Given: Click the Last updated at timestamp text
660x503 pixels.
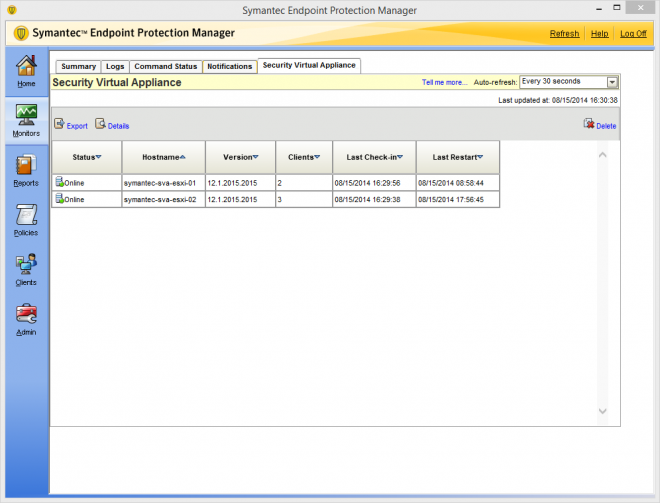Looking at the screenshot, I should click(558, 100).
